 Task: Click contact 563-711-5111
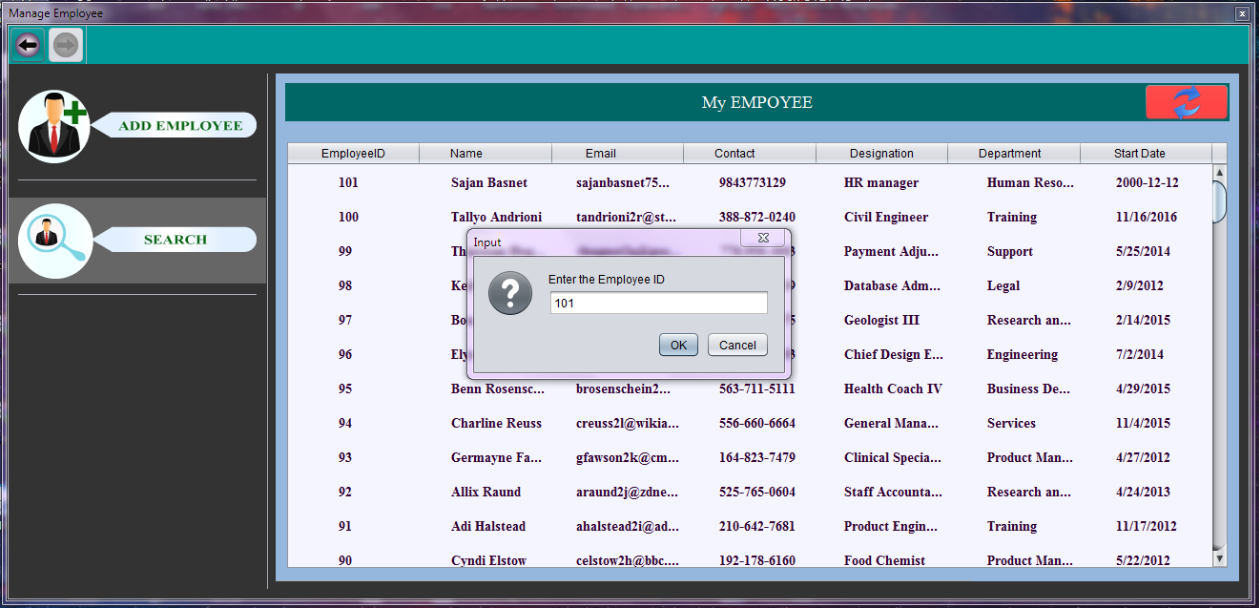coord(757,389)
